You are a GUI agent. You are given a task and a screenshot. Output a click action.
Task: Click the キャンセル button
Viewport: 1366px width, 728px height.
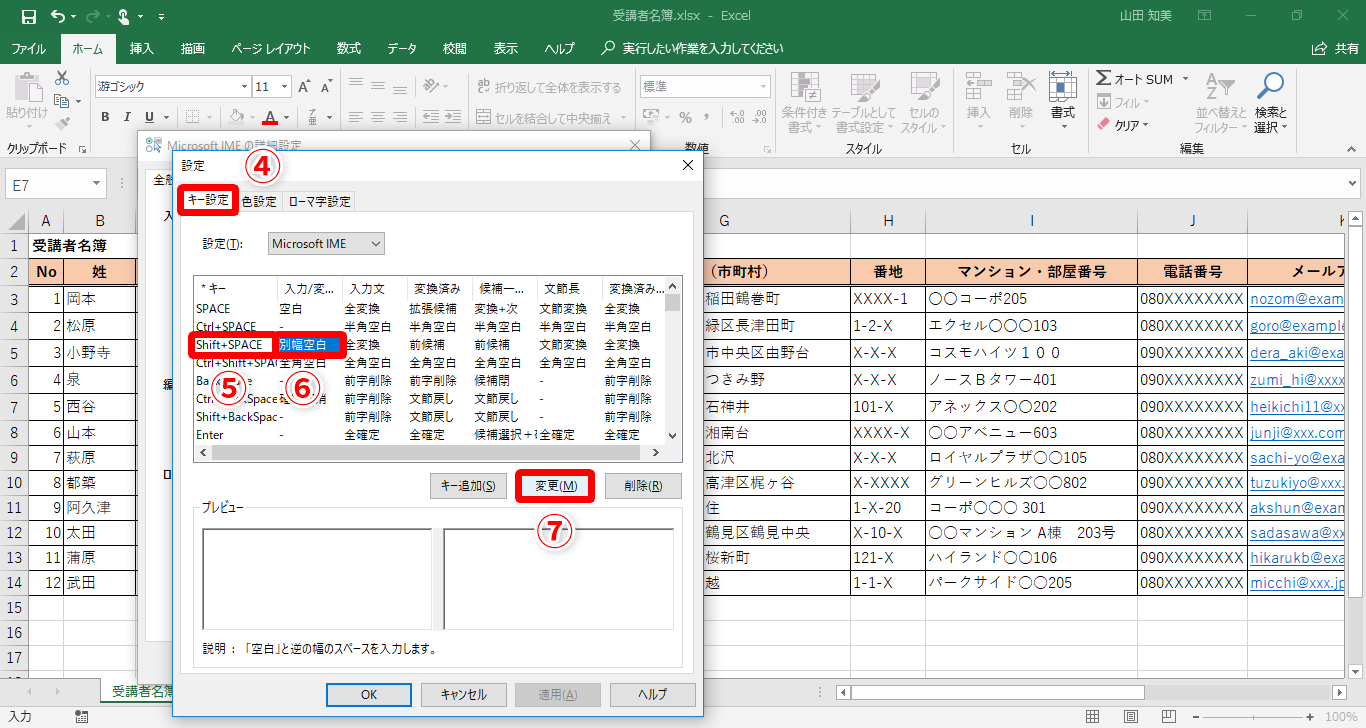pyautogui.click(x=462, y=695)
